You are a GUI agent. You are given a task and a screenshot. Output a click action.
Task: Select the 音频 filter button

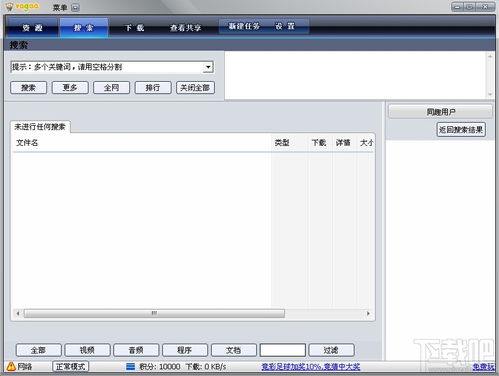pos(136,350)
